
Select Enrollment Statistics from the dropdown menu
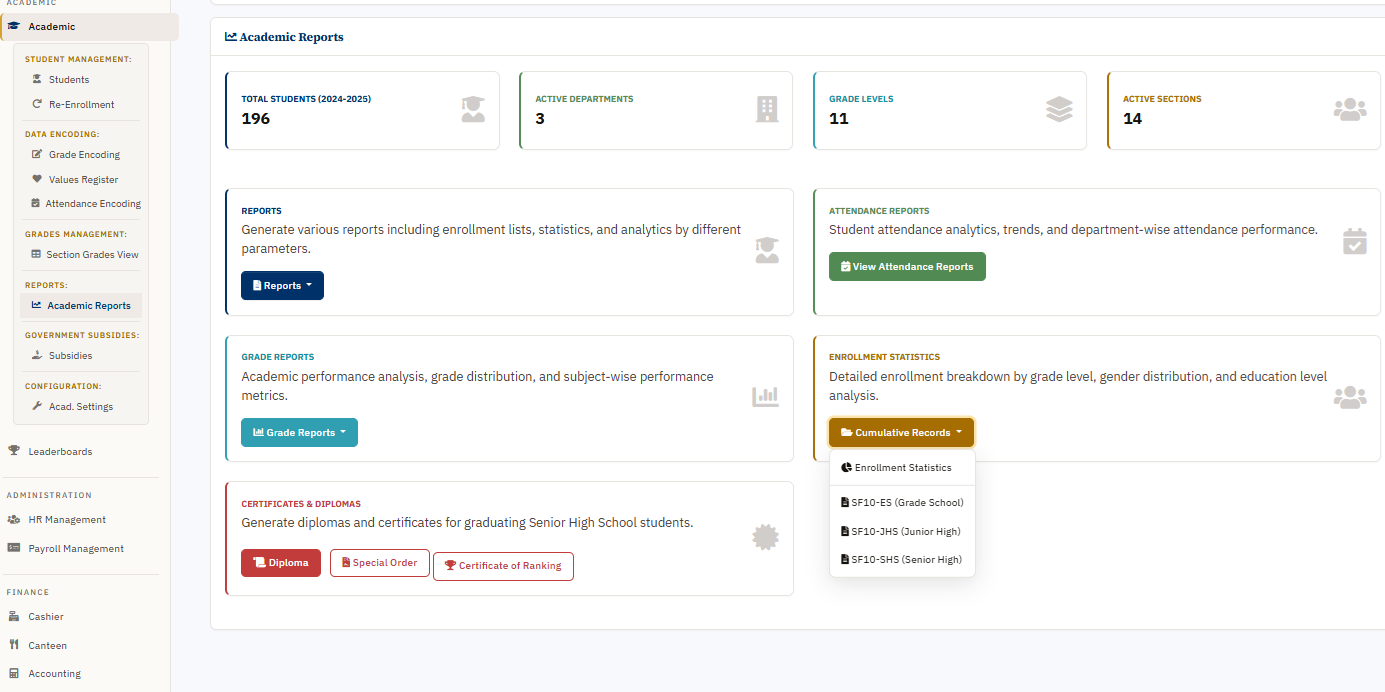(902, 467)
